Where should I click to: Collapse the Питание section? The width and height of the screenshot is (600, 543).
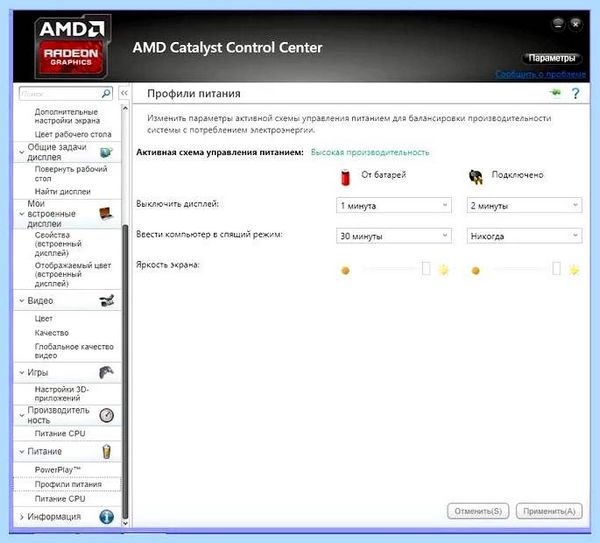tap(22, 452)
